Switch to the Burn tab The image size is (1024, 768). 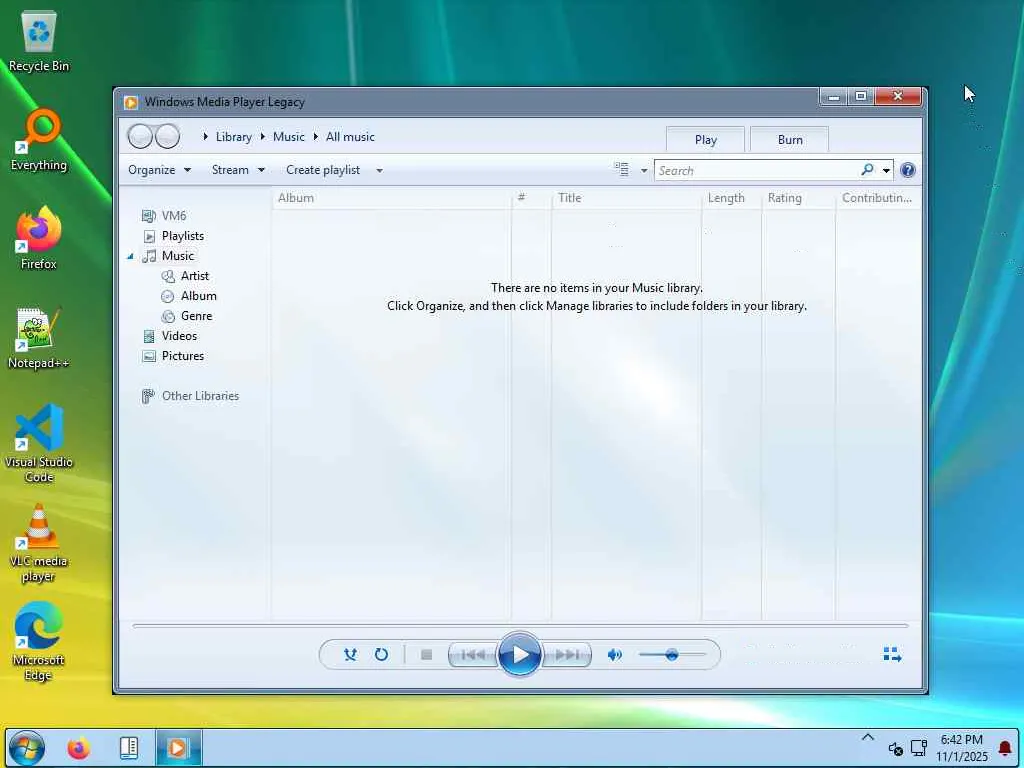pos(790,140)
